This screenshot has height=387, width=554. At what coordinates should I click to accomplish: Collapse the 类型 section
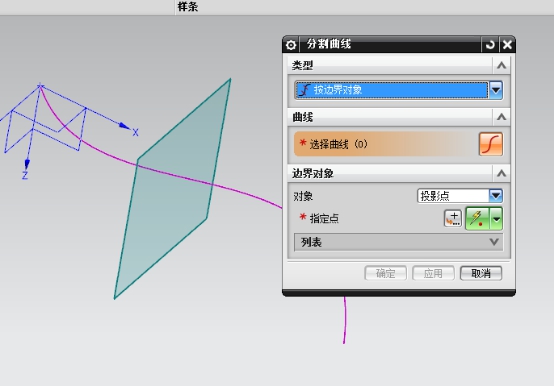click(501, 66)
